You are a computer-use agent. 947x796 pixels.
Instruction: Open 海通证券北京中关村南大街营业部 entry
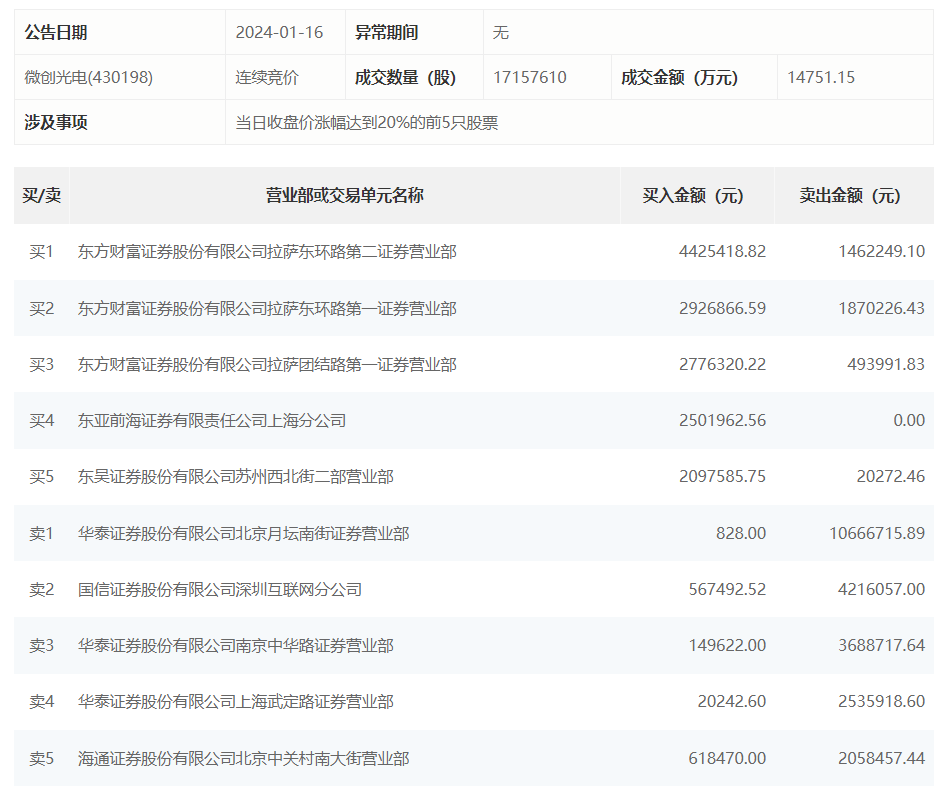coord(243,758)
